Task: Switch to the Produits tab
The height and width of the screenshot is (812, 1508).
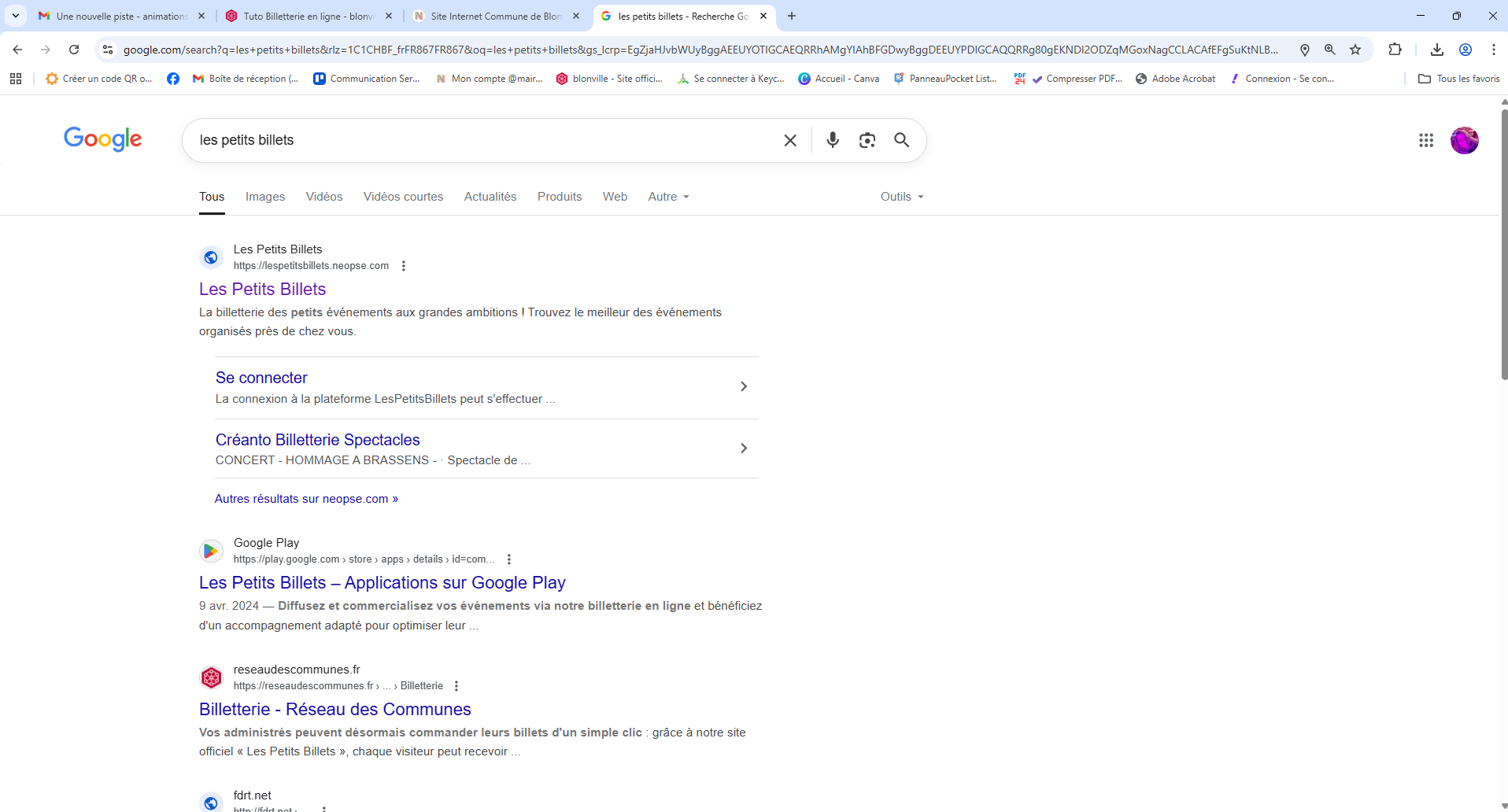Action: tap(560, 197)
